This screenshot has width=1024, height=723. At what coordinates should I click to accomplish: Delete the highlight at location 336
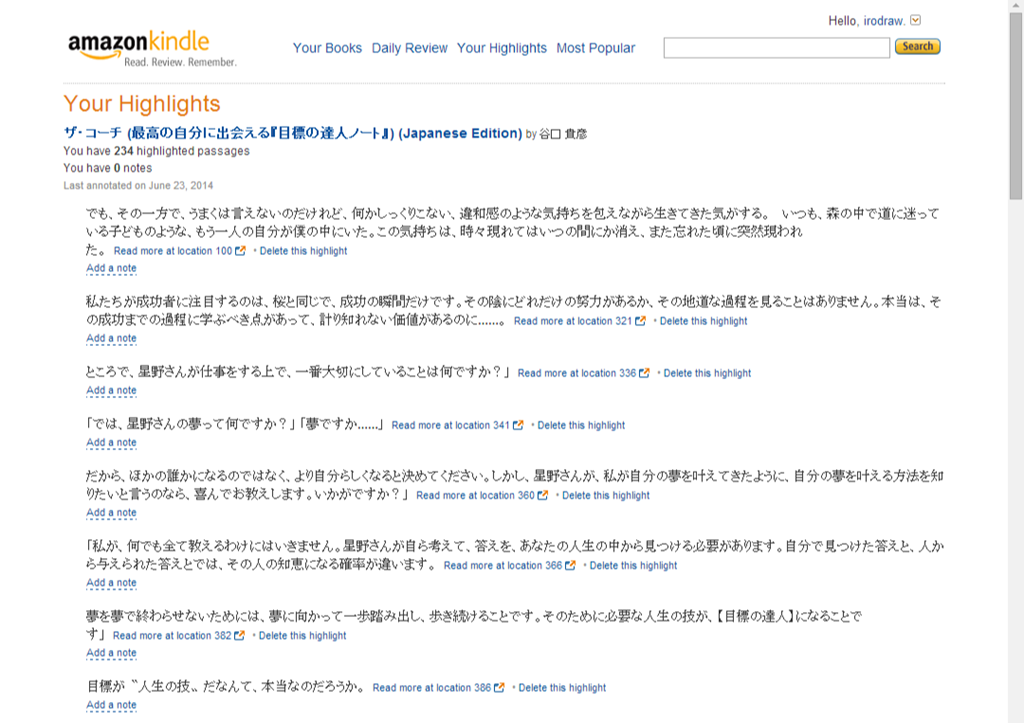click(x=707, y=373)
